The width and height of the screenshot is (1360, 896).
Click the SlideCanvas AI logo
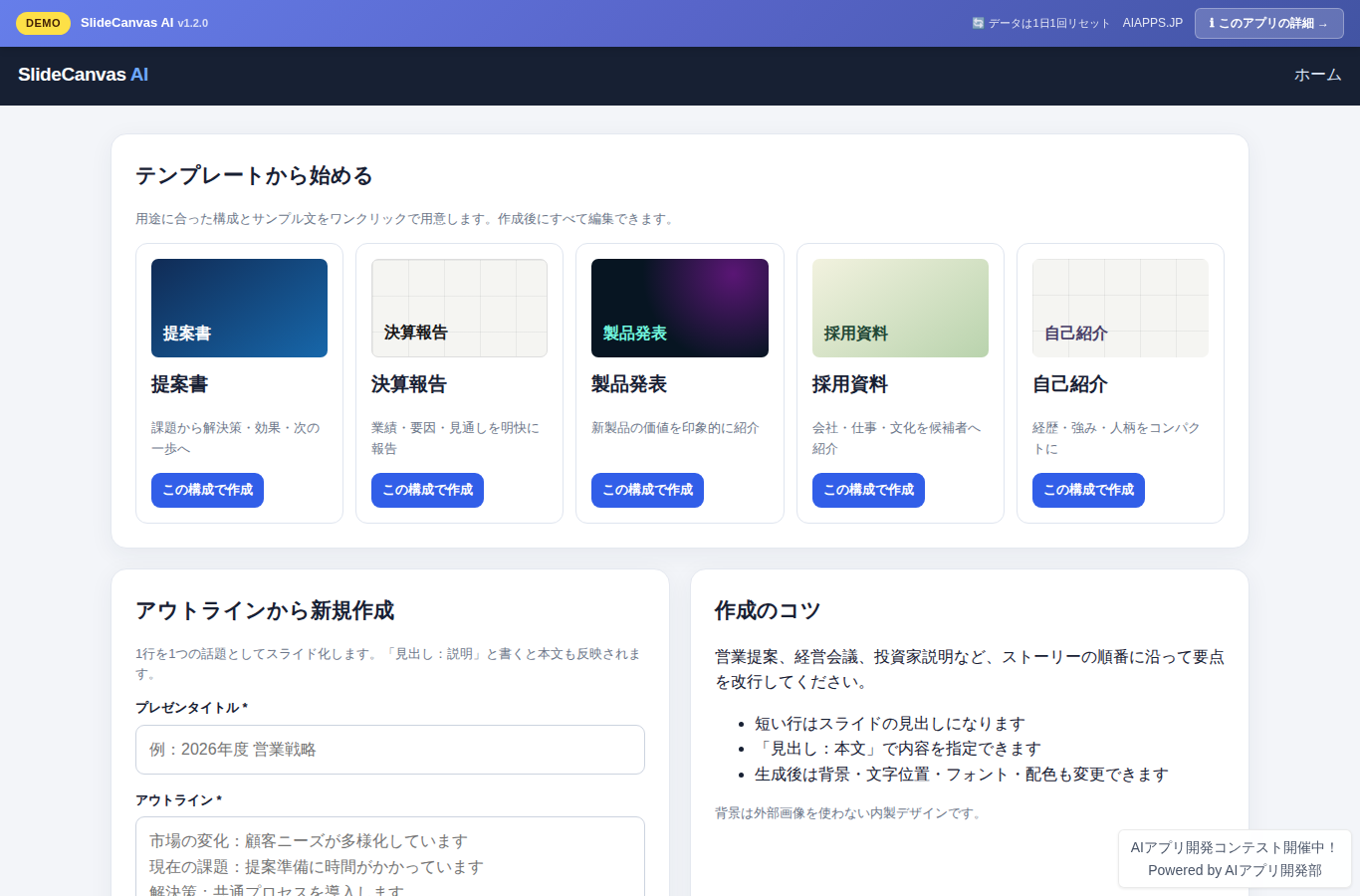coord(83,75)
